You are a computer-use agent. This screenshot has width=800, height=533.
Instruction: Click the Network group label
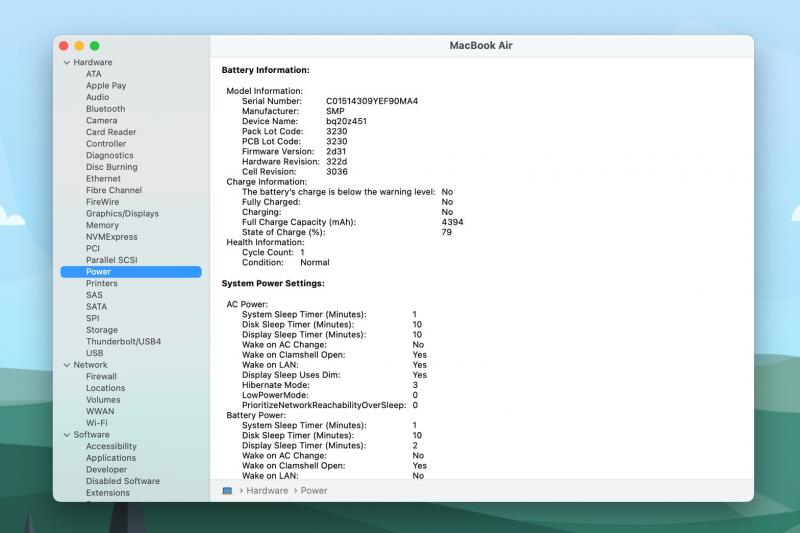[x=90, y=365]
